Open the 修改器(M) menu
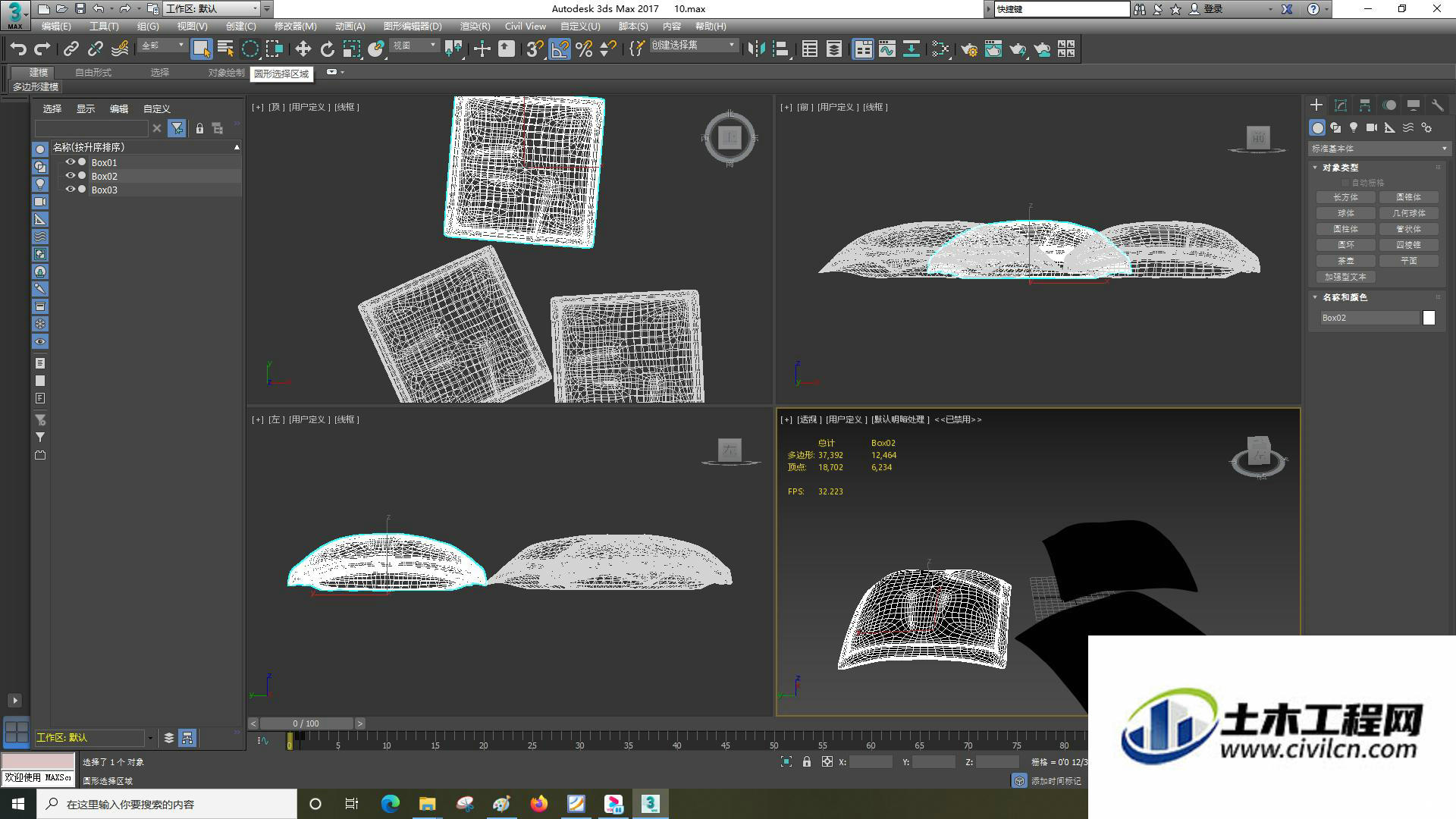The image size is (1456, 819). tap(295, 26)
